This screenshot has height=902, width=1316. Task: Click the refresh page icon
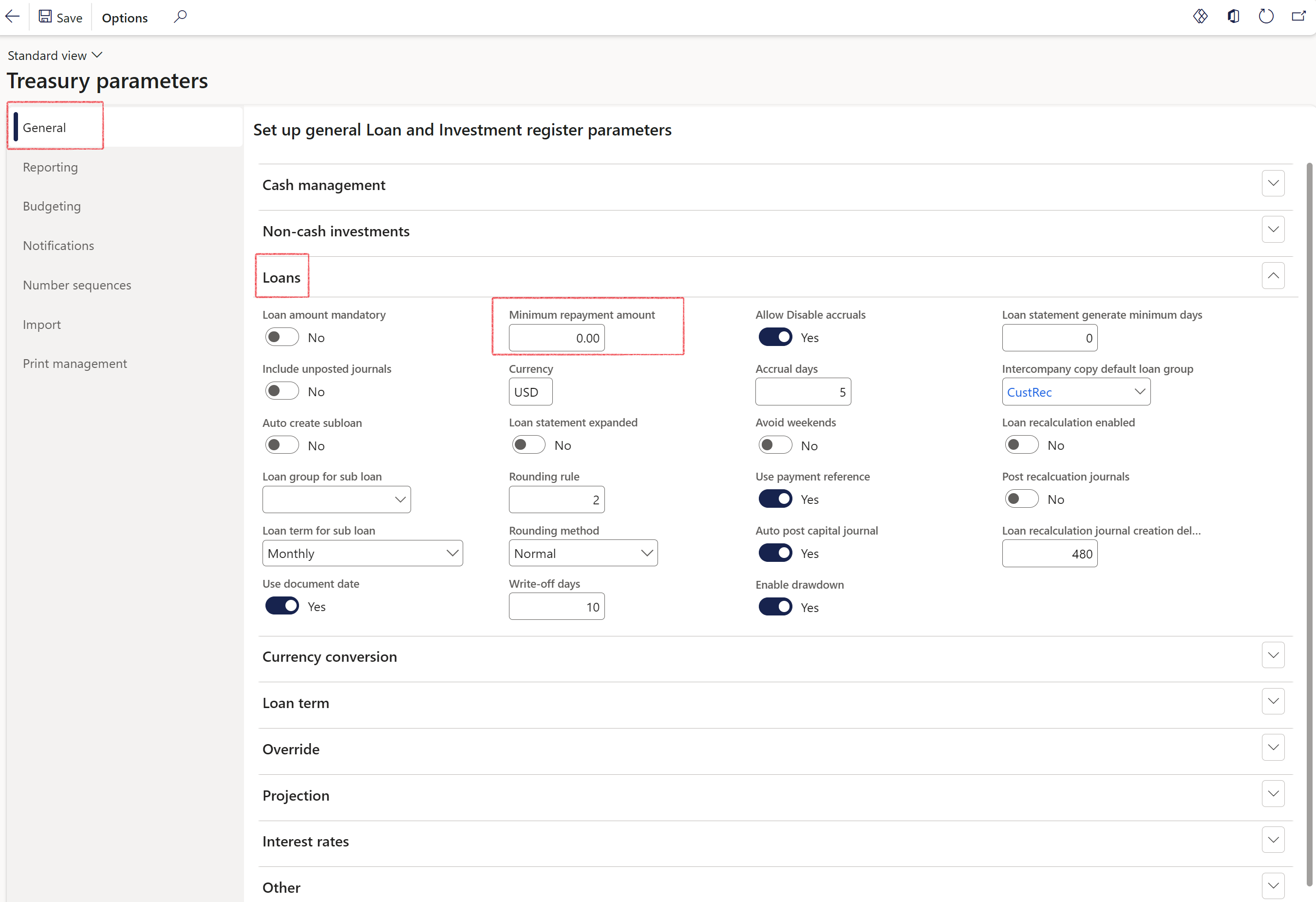point(1266,17)
